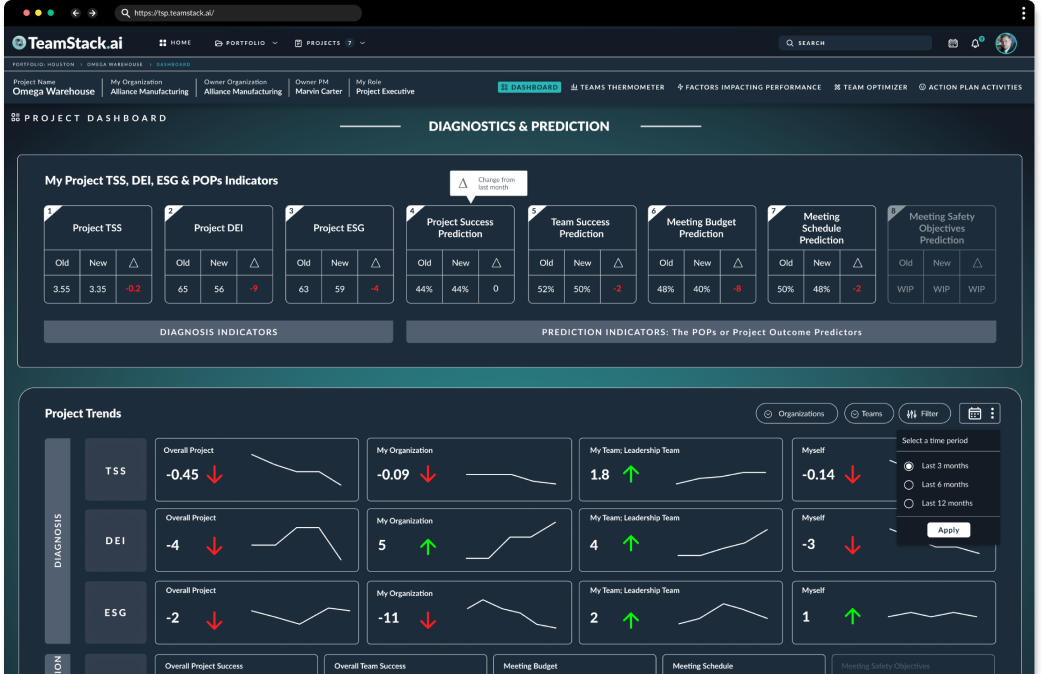Viewport: 1043px width, 674px height.
Task: Click the Diagnosis Indicators bar
Action: pyautogui.click(x=217, y=331)
